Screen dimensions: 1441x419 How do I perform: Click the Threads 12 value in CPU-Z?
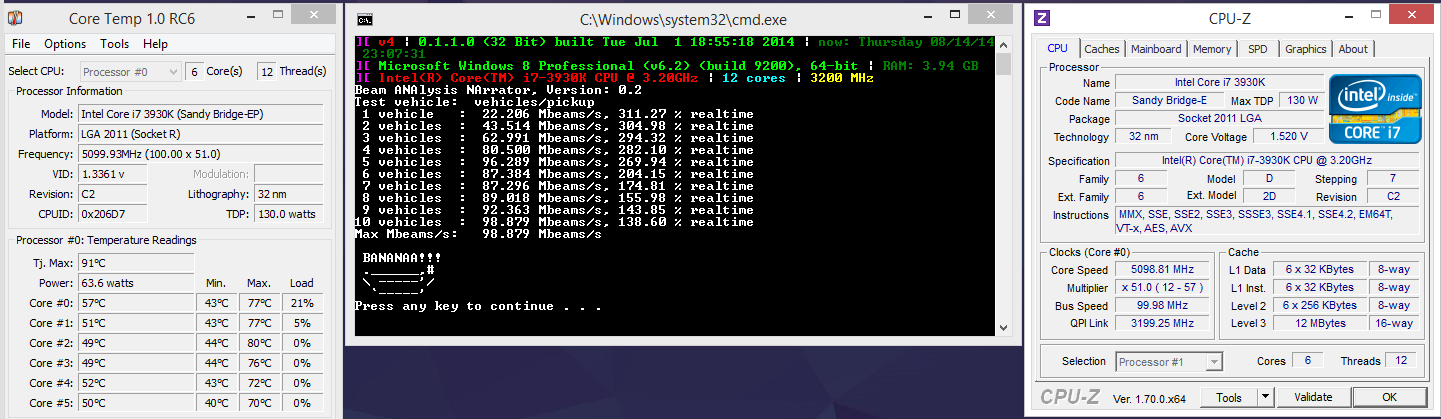[1399, 362]
